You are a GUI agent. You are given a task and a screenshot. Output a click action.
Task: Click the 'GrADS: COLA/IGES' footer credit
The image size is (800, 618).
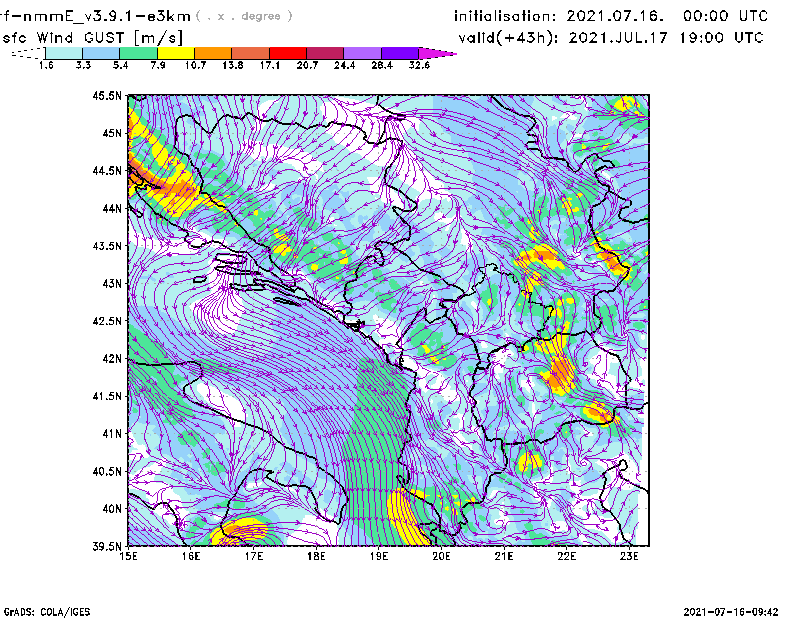pos(47,612)
